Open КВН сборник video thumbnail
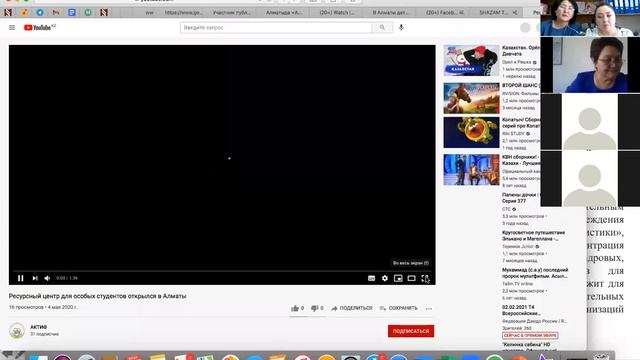 point(471,170)
